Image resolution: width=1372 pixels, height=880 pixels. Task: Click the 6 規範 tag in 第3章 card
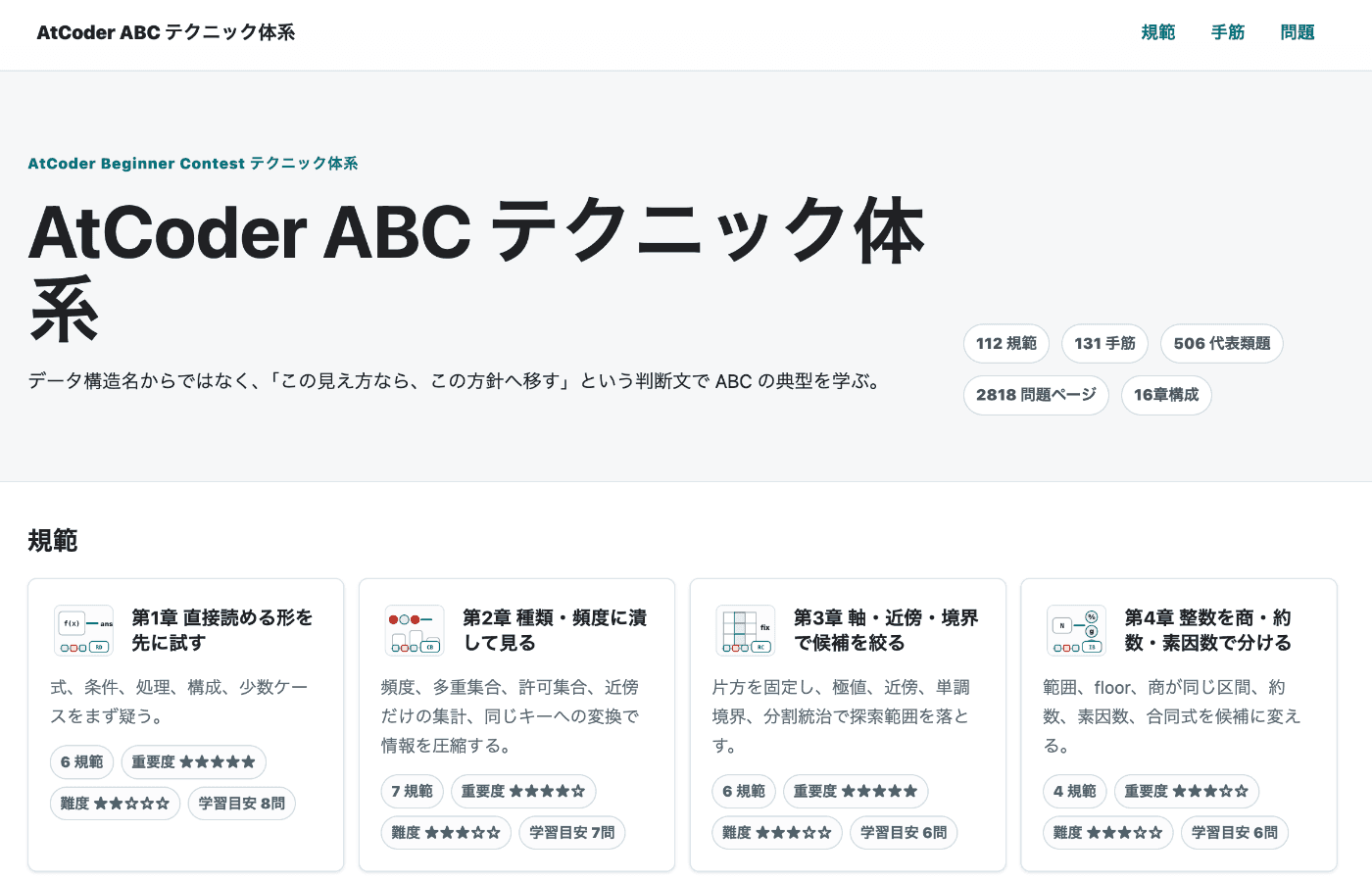click(744, 792)
